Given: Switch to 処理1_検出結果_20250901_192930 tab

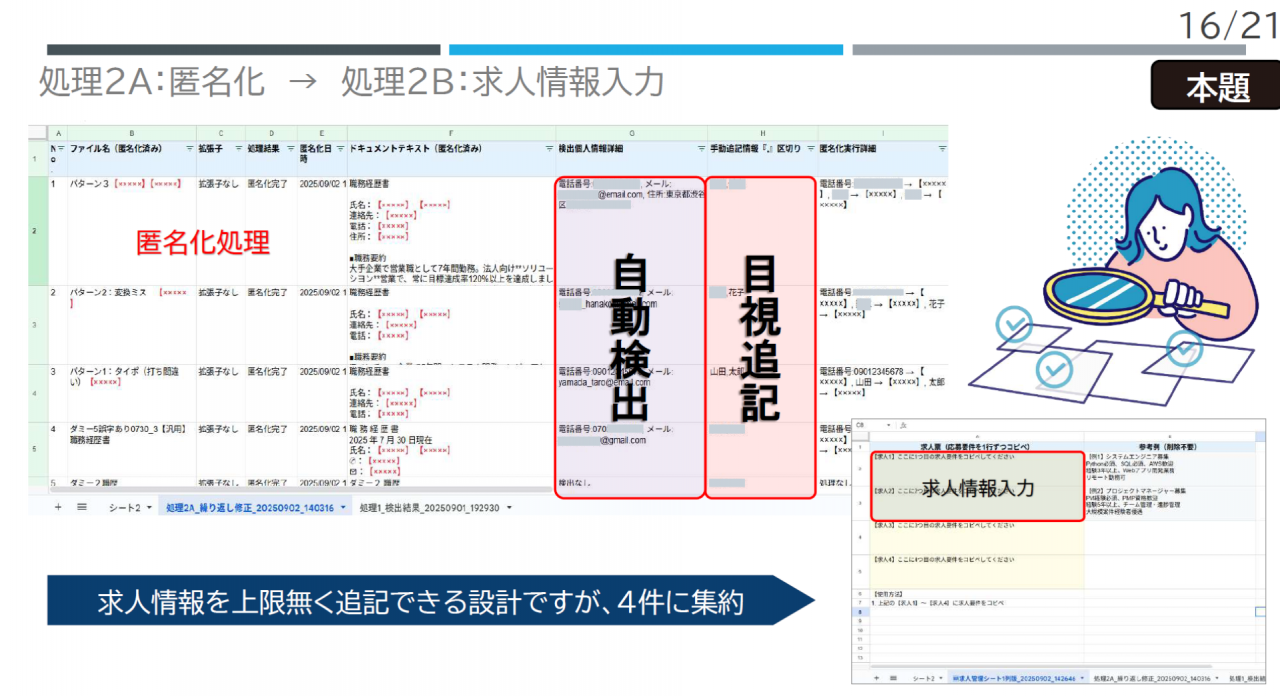Looking at the screenshot, I should click(431, 508).
